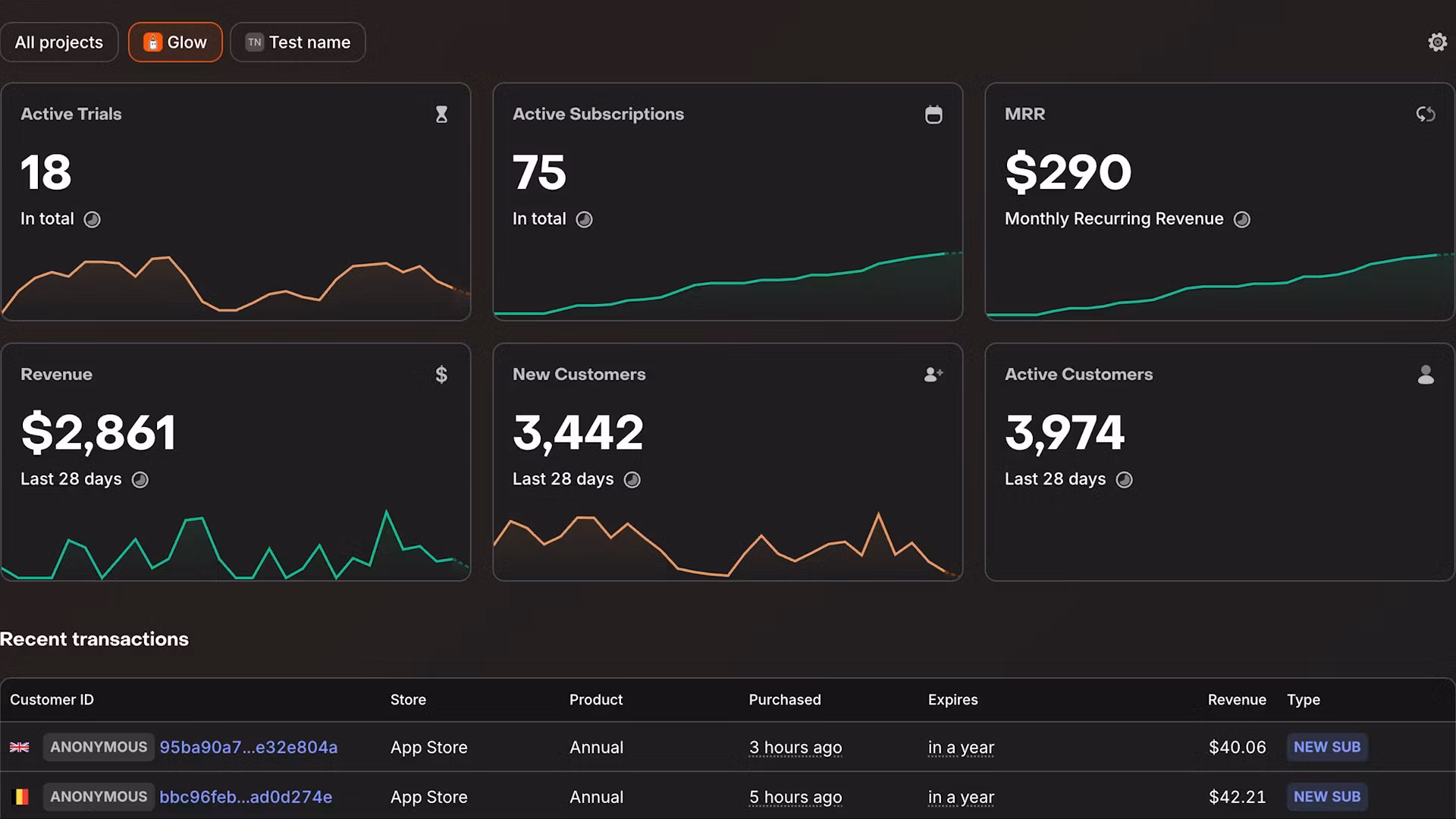Click the add-person icon on New Customers card
Viewport: 1456px width, 819px height.
934,374
